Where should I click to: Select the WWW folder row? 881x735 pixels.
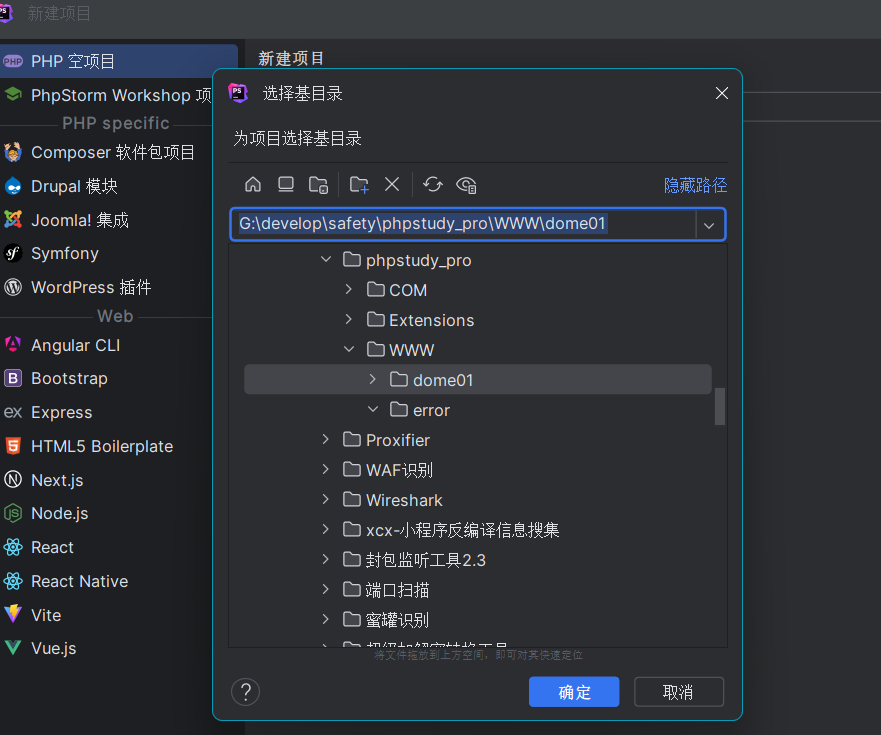pos(478,350)
